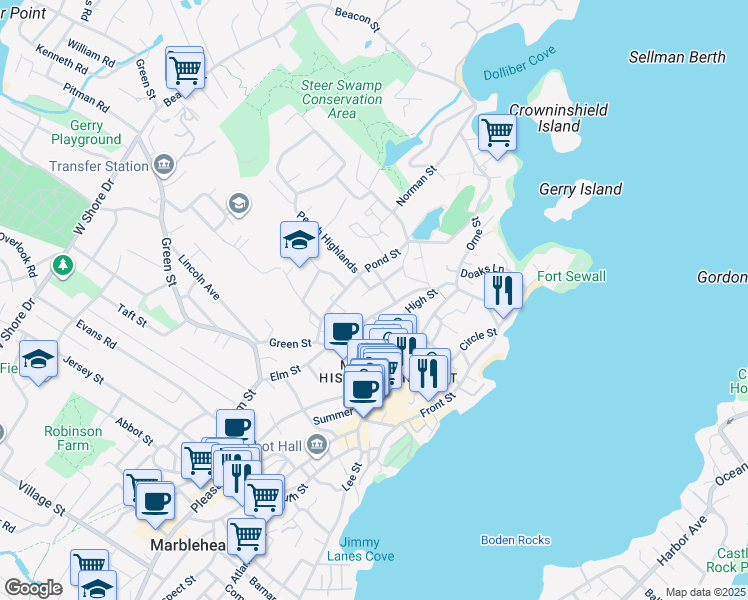748x600 pixels.
Task: Click the coffee cup marker near Green St
Action: click(x=343, y=331)
